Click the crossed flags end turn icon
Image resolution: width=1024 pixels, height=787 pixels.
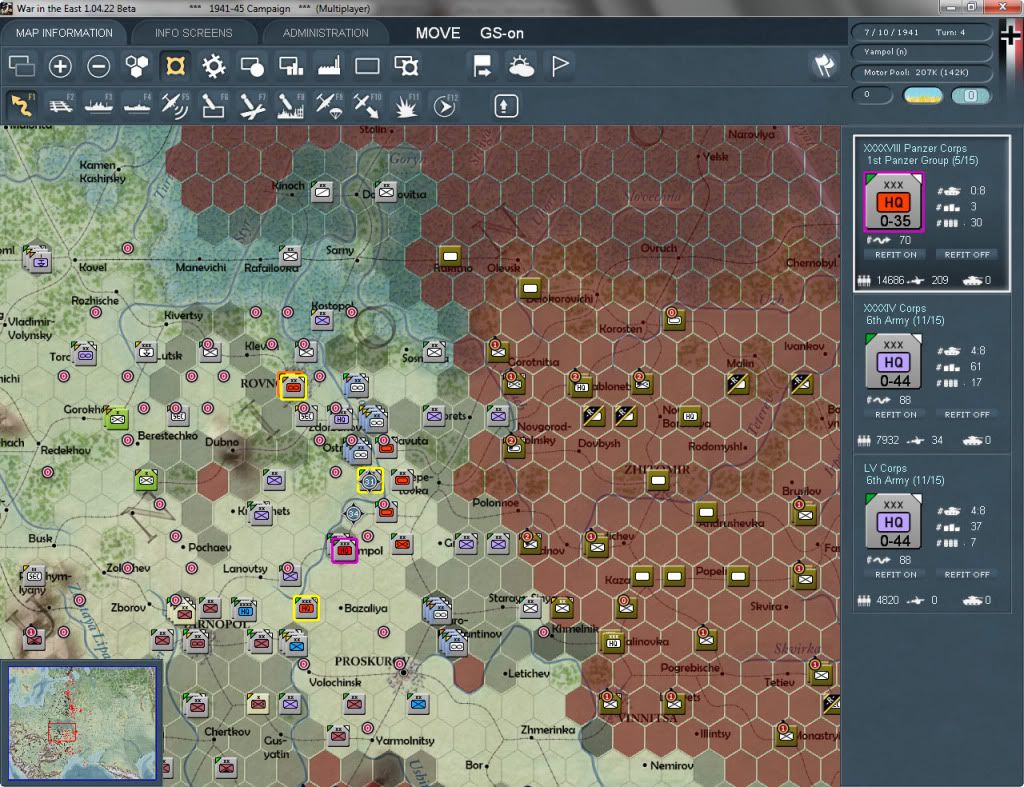coord(824,65)
